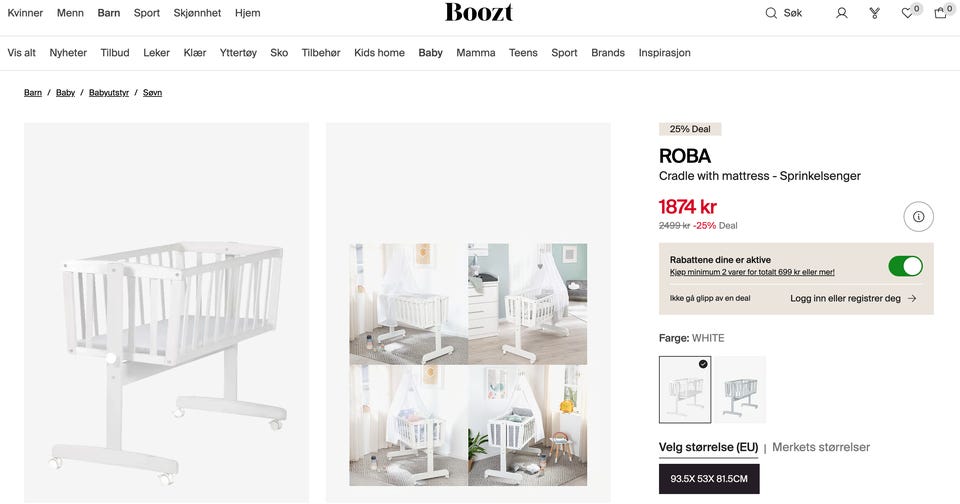The image size is (960, 504).
Task: Switch to Velg størrelse (EU) tab
Action: [708, 447]
